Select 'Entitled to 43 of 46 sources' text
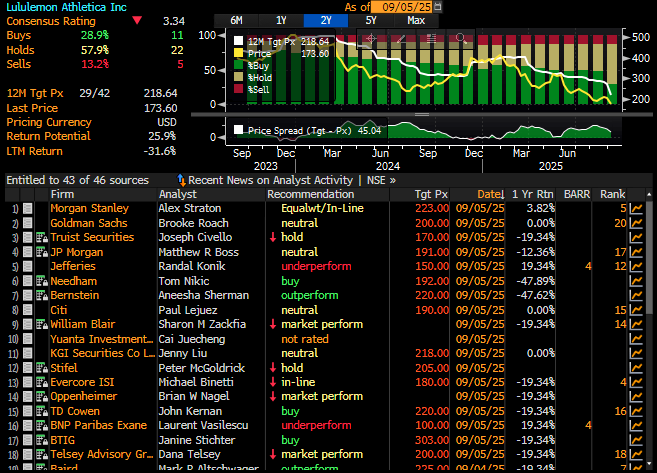 (x=78, y=180)
